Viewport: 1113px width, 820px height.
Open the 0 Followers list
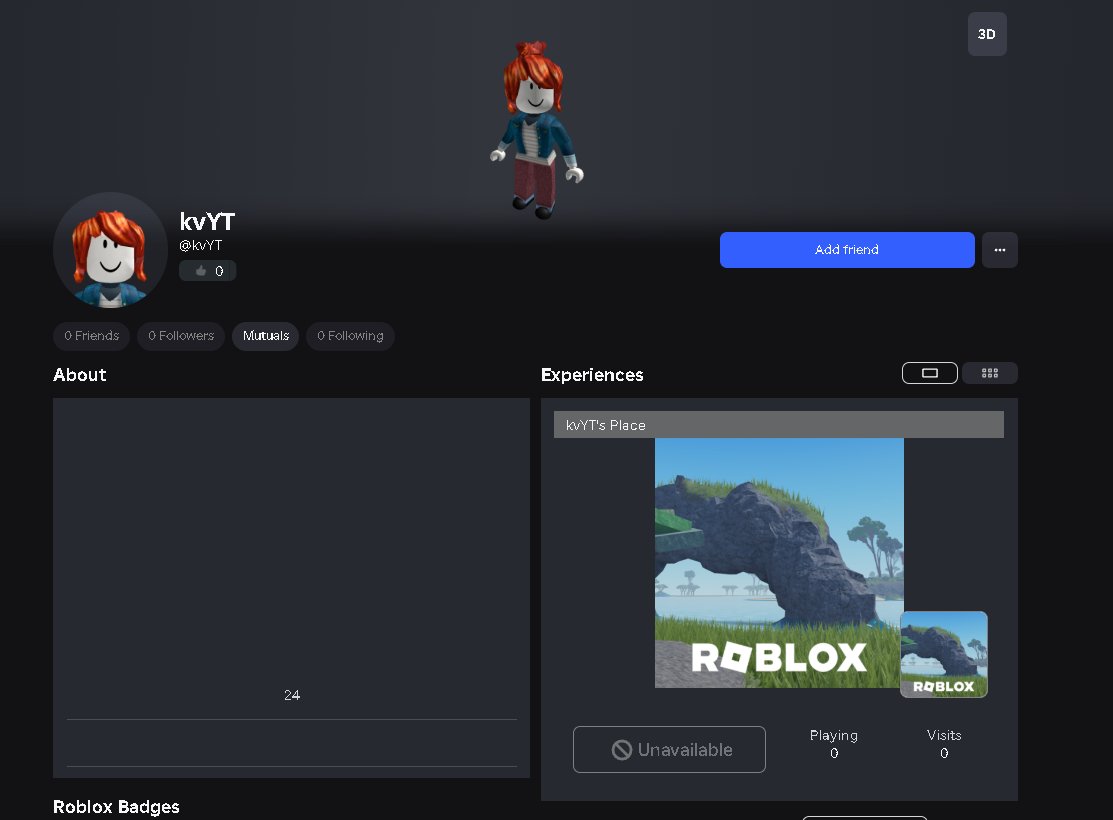pos(181,336)
